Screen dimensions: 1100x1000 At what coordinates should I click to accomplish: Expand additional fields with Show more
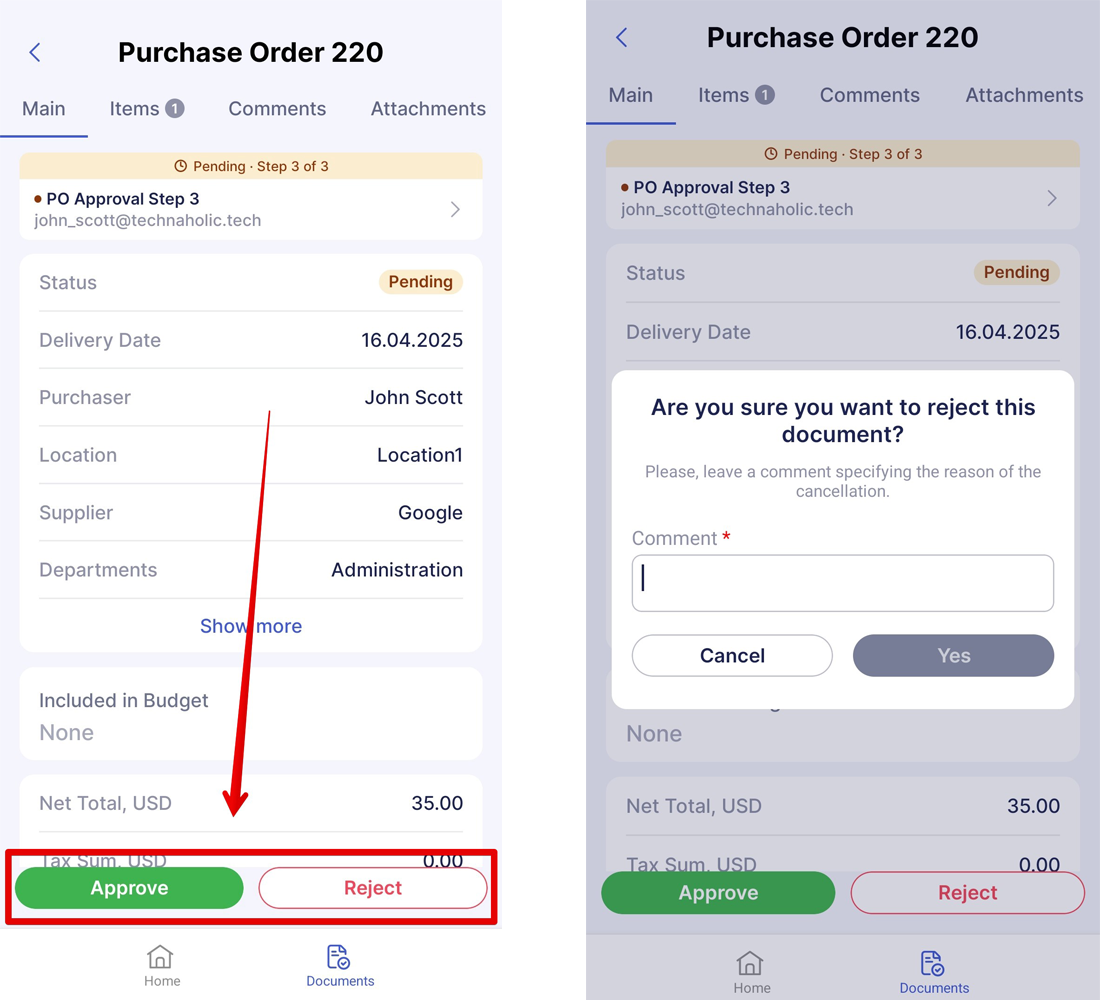(250, 626)
